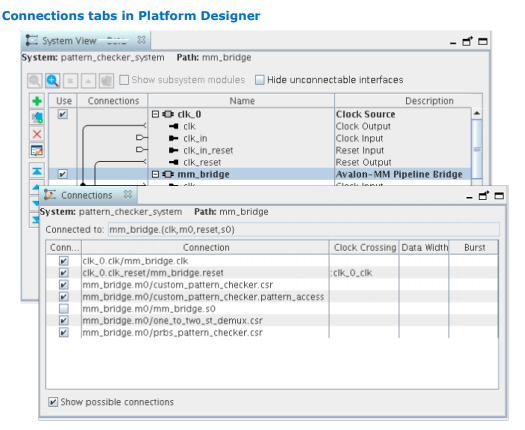Image resolution: width=525 pixels, height=430 pixels.
Task: Enable mm_bridge.m0/mm_bridge.s0 connection
Action: coord(64,309)
